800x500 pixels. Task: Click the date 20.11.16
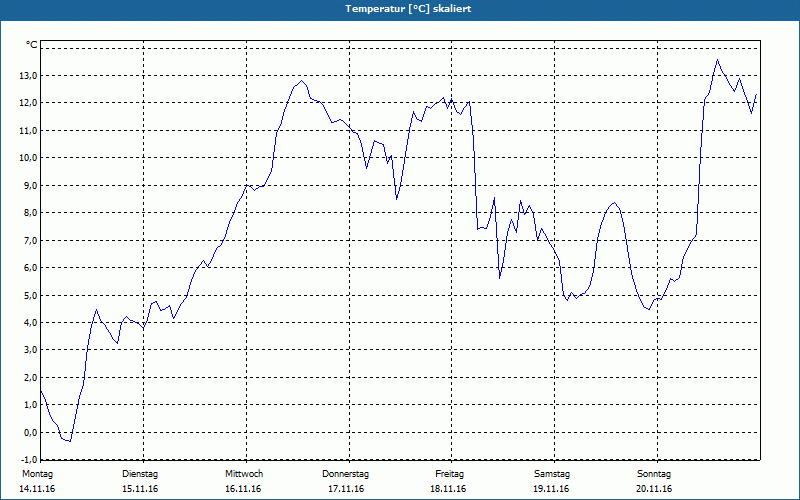pyautogui.click(x=654, y=489)
